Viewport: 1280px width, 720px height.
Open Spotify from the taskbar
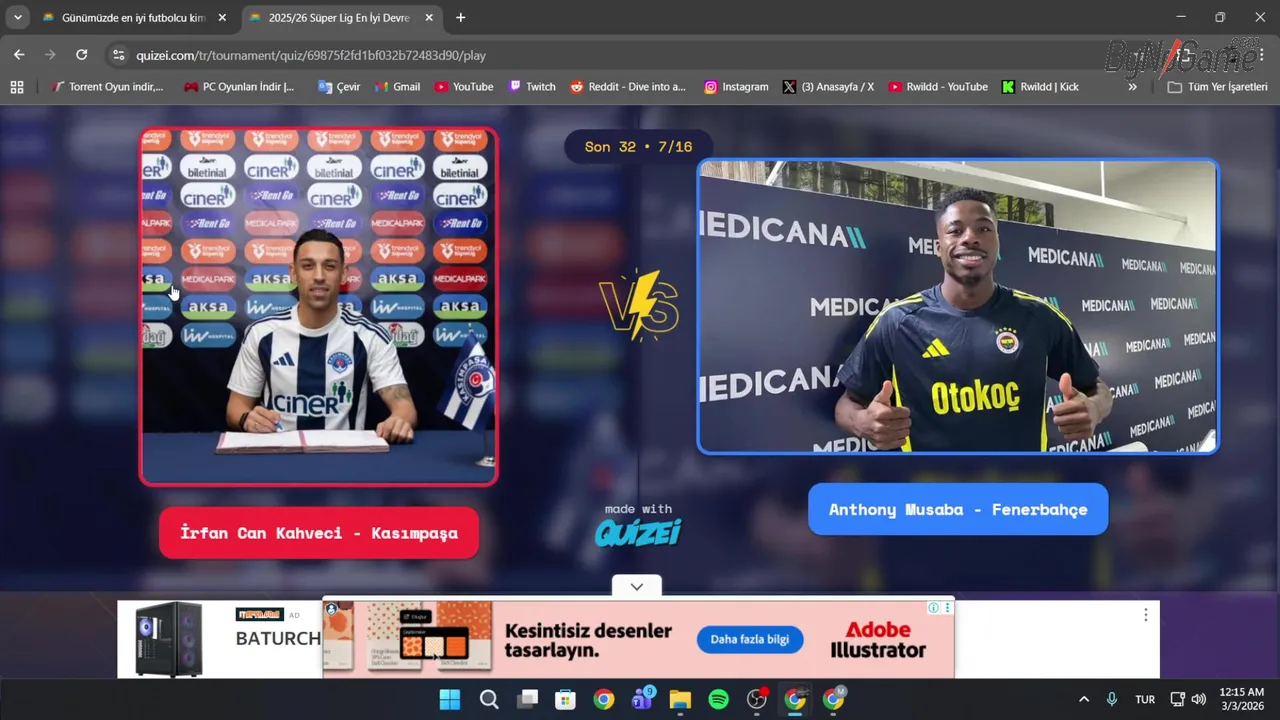coord(718,699)
